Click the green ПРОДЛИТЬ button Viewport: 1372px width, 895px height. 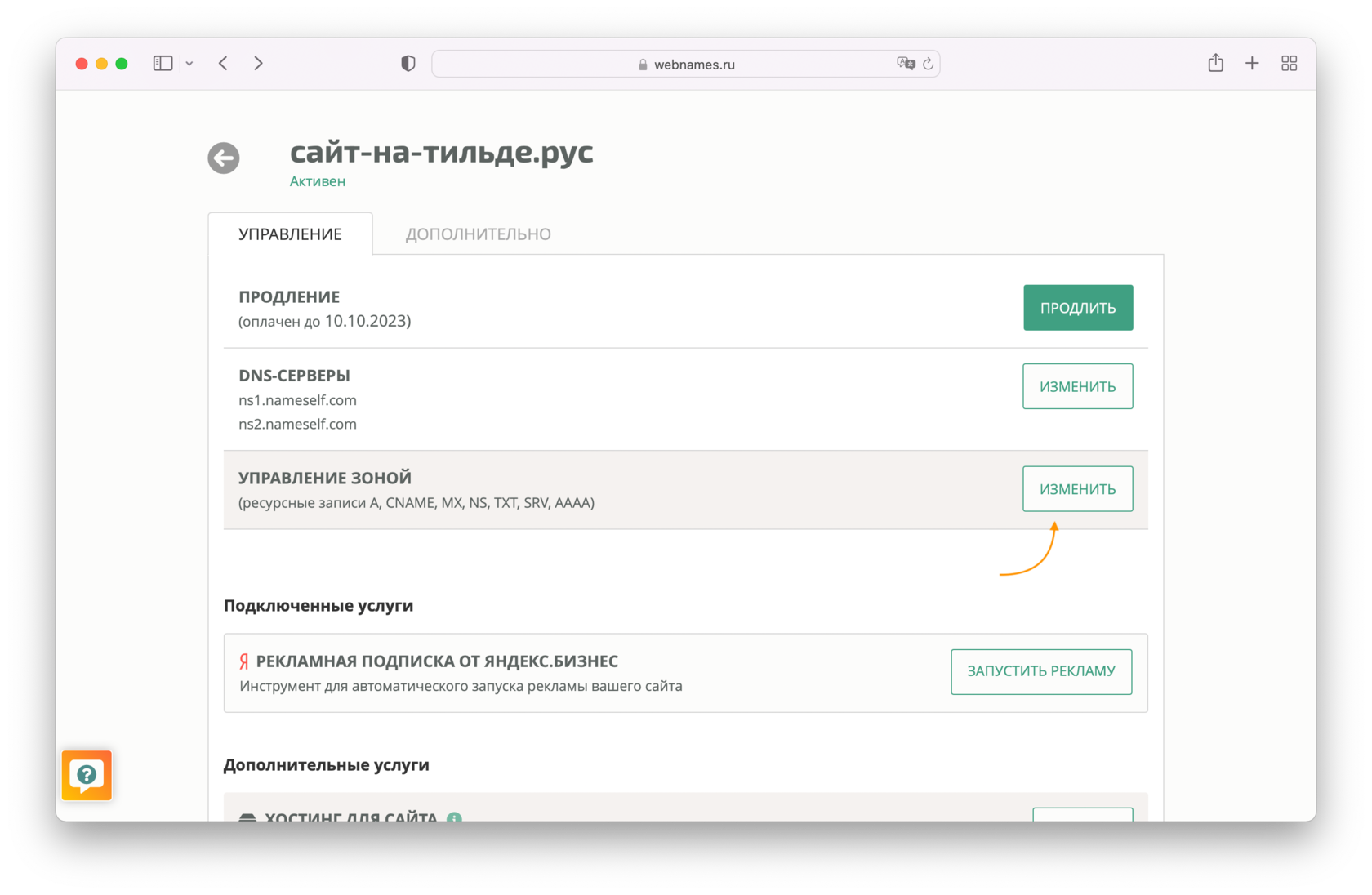[1078, 308]
